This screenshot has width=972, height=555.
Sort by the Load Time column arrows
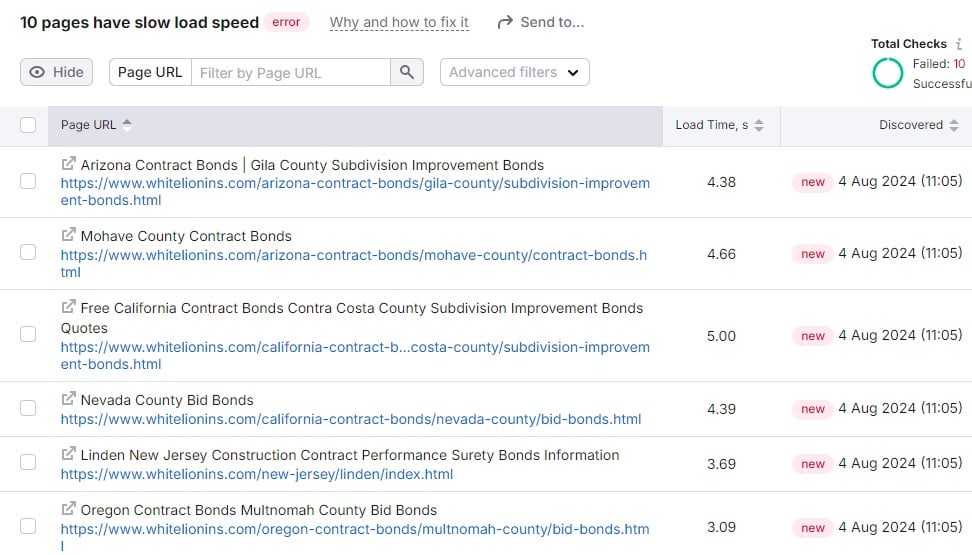[x=759, y=125]
